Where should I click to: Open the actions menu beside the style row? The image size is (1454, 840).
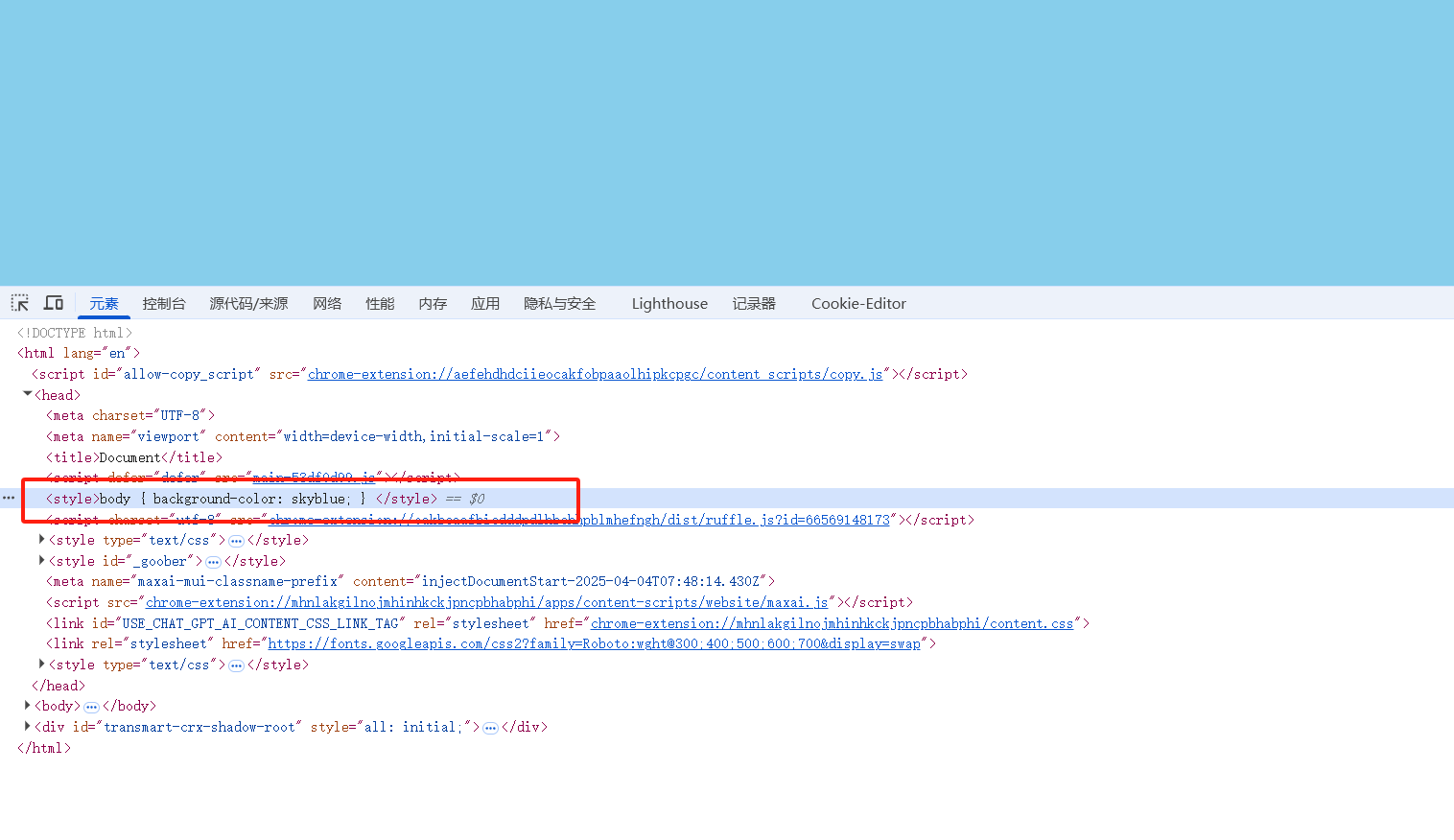(9, 499)
